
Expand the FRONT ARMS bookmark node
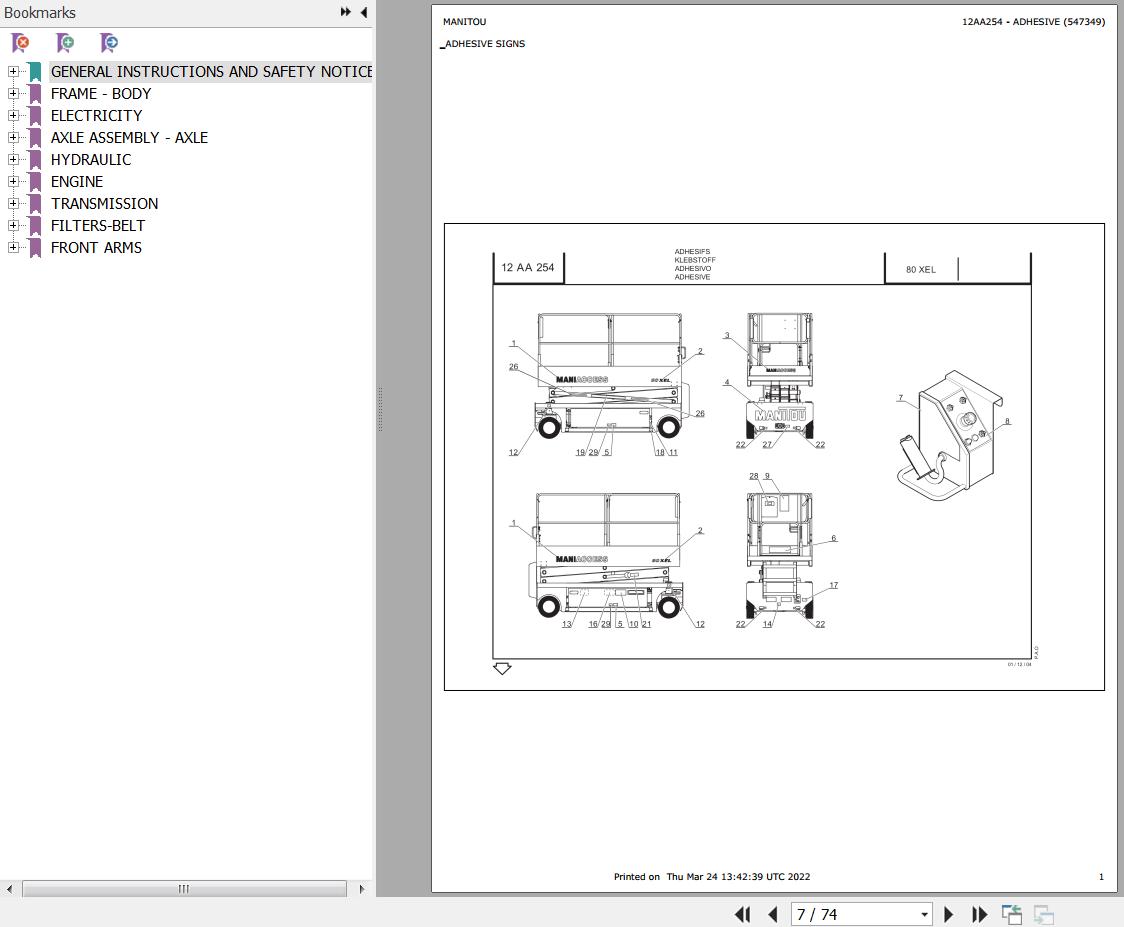pos(13,247)
